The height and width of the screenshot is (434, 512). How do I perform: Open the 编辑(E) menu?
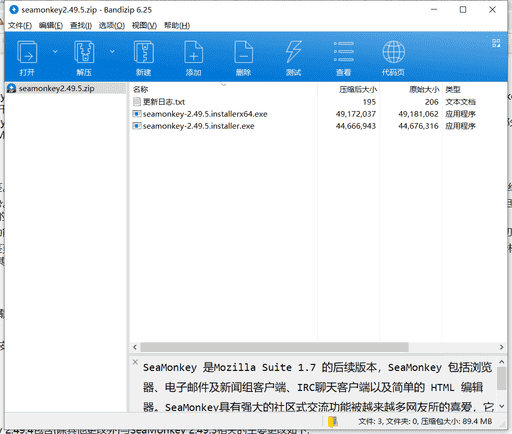click(51, 26)
